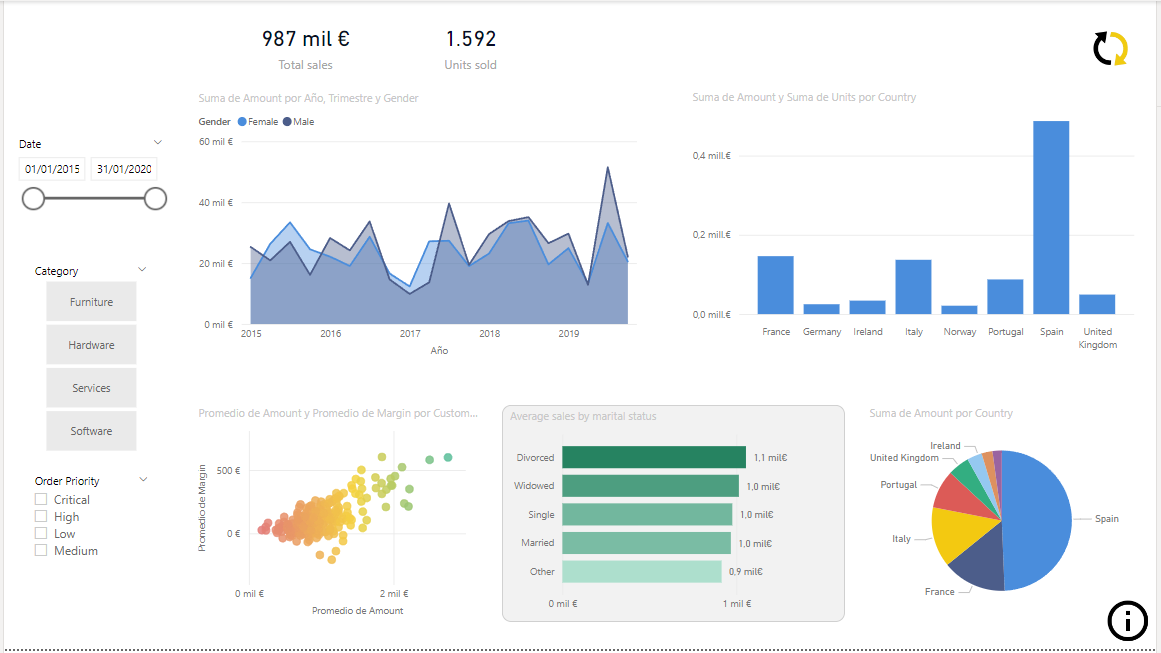Check the Low order priority option
This screenshot has height=653, width=1161.
[x=41, y=533]
